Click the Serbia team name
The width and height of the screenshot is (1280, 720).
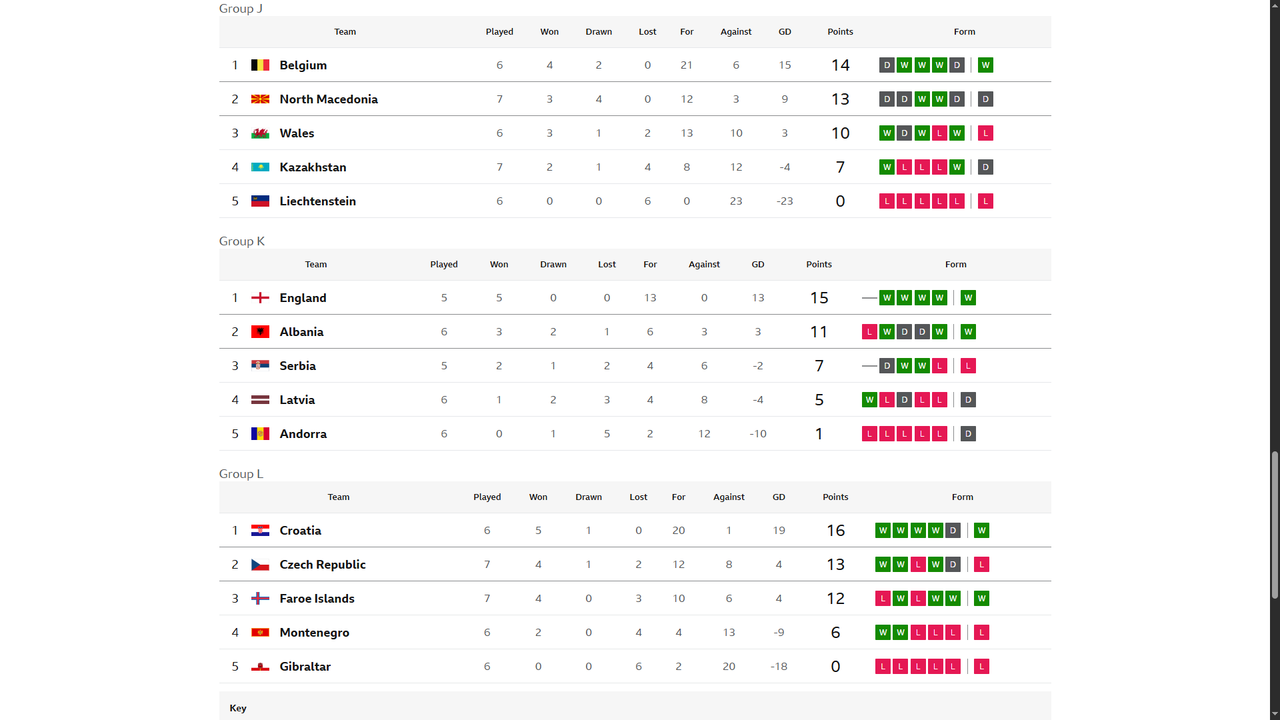point(298,366)
